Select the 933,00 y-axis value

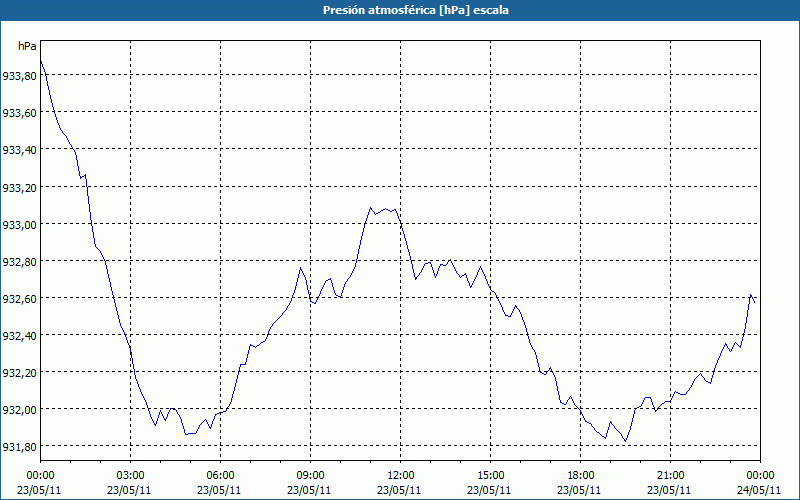point(19,224)
